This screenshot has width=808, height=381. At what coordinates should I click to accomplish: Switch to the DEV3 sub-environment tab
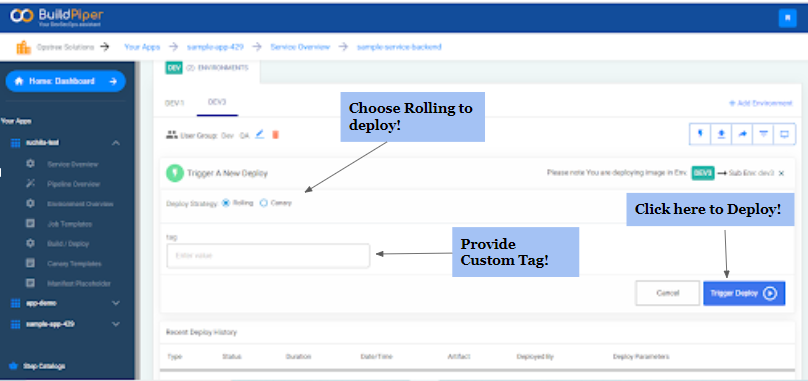(217, 103)
